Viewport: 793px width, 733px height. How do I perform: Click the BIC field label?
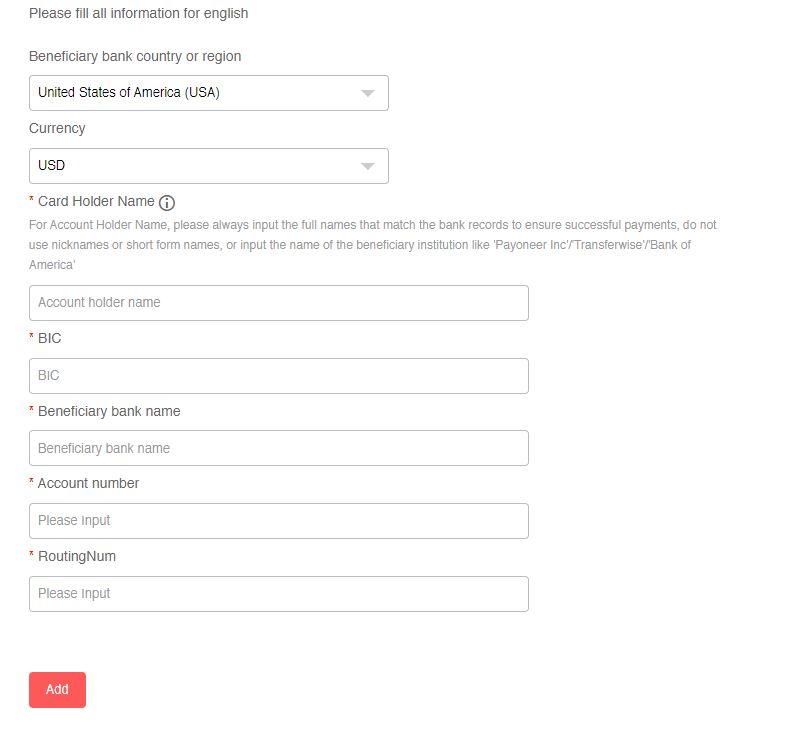(x=49, y=338)
